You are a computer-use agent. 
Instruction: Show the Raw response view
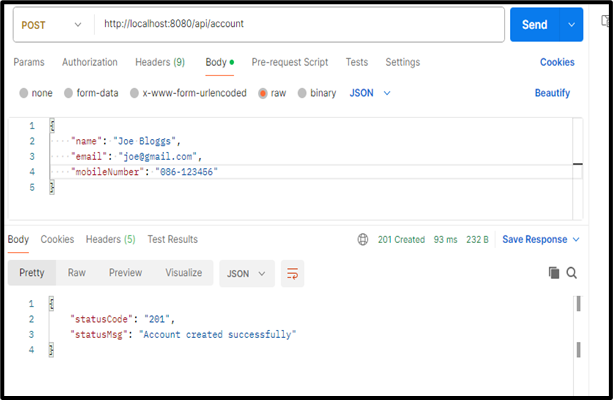76,273
